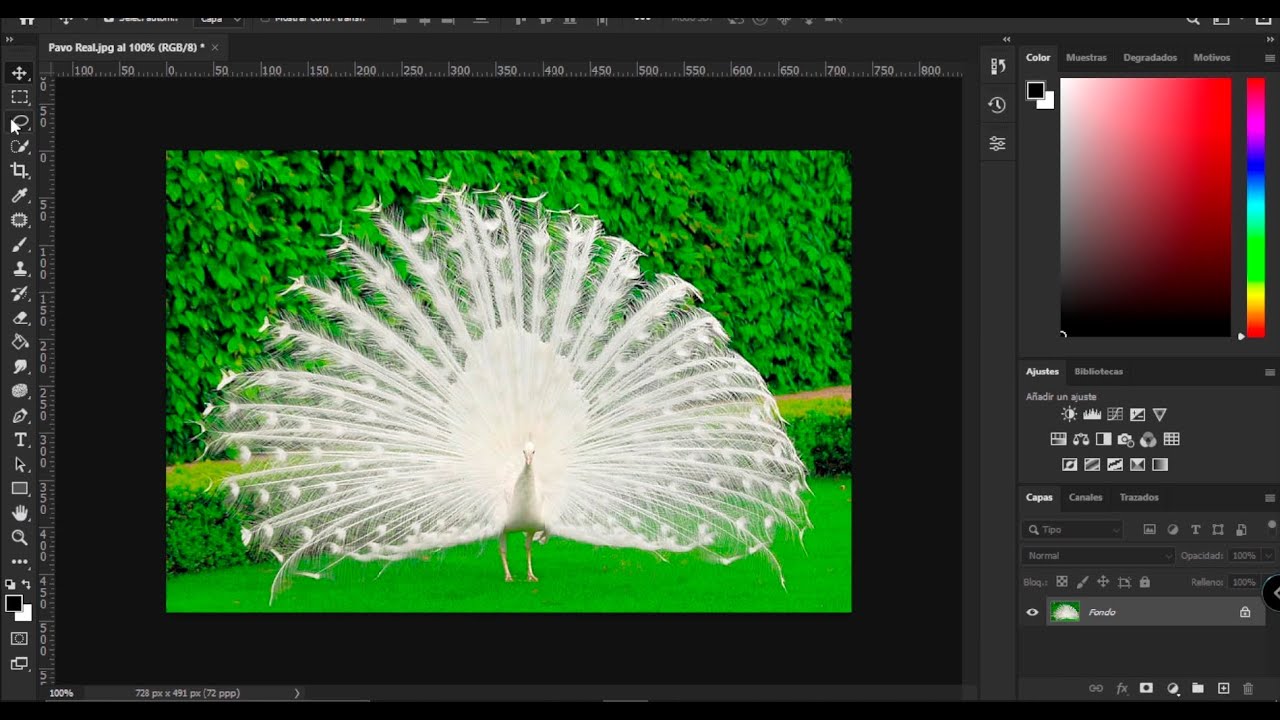
Task: Select the Path Selection tool
Action: pos(19,465)
